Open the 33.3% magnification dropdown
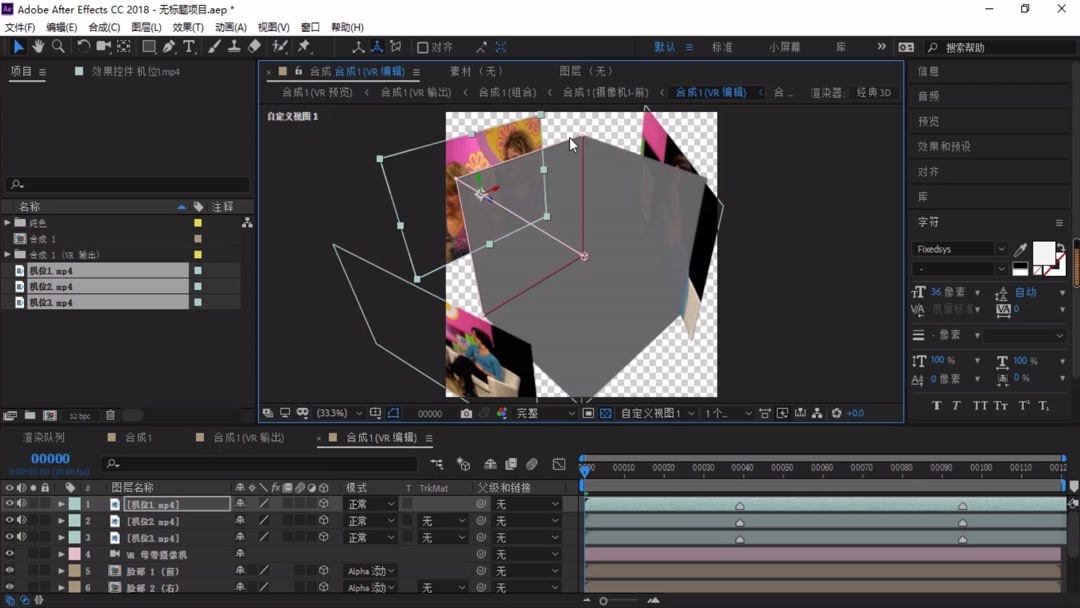The height and width of the screenshot is (608, 1080). 340,412
